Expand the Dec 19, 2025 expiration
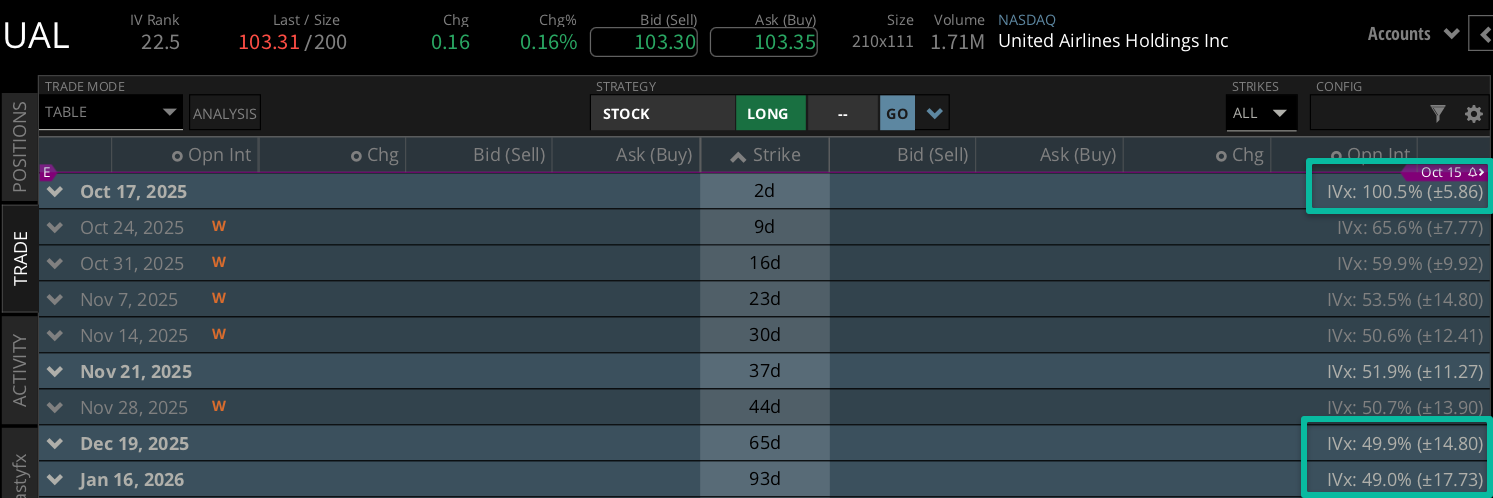 [x=55, y=444]
